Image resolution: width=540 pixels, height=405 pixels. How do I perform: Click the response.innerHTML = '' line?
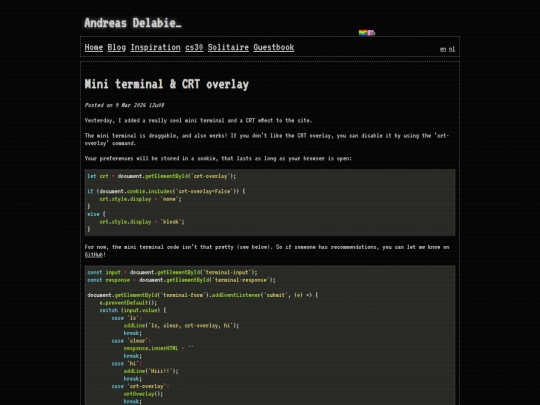coord(159,348)
